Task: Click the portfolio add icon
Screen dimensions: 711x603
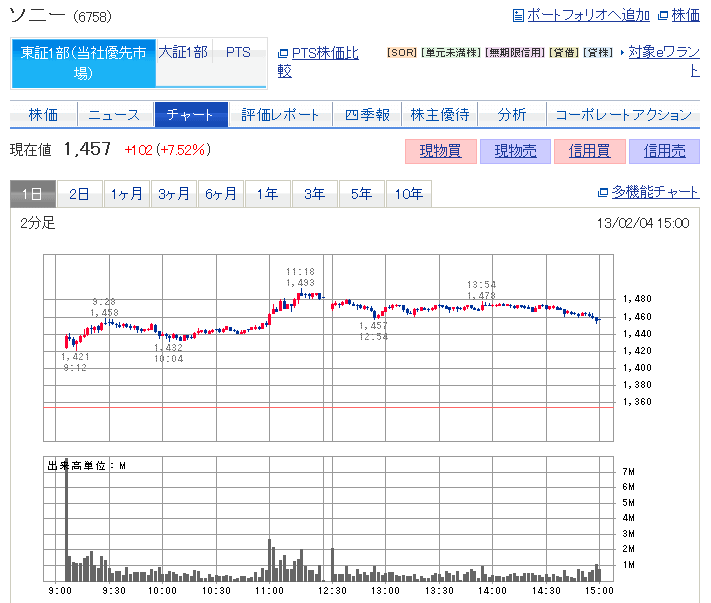Action: point(518,16)
